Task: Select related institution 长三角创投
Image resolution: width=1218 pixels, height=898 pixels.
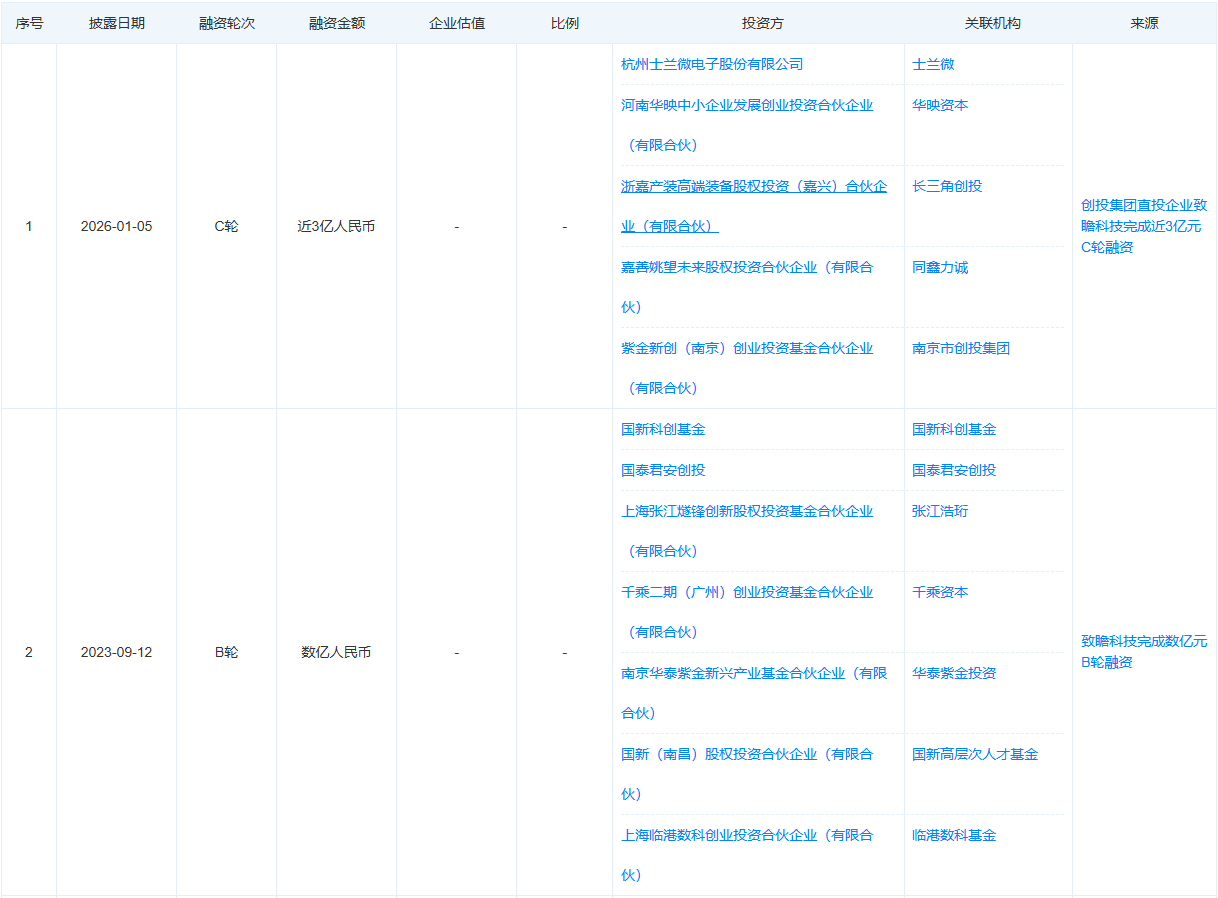Action: tap(947, 186)
